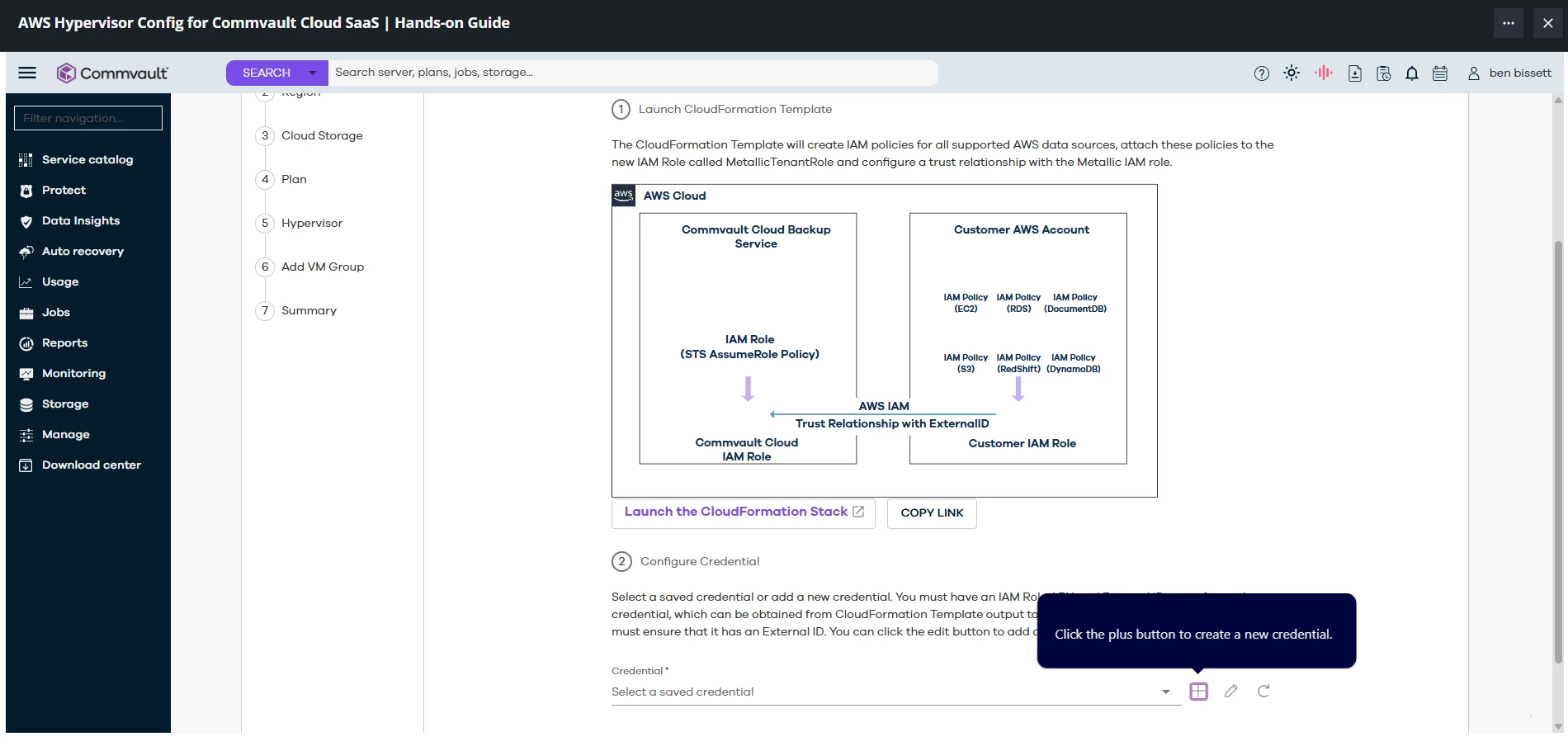The height and width of the screenshot is (746, 1568).
Task: Click the Service catalog grid icon
Action: click(x=26, y=160)
